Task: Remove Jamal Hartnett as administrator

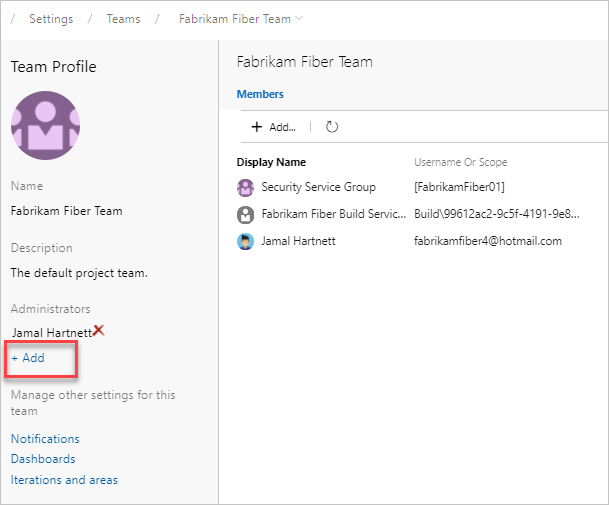Action: [99, 331]
